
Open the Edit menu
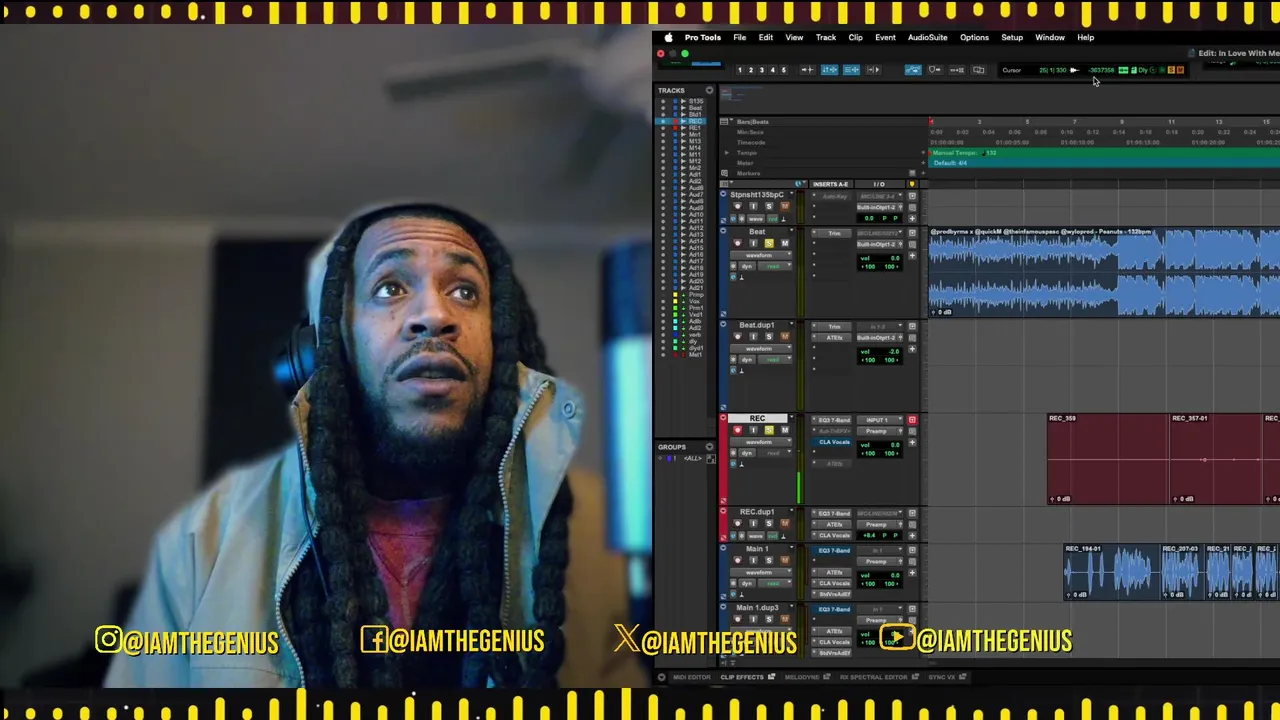pyautogui.click(x=765, y=38)
